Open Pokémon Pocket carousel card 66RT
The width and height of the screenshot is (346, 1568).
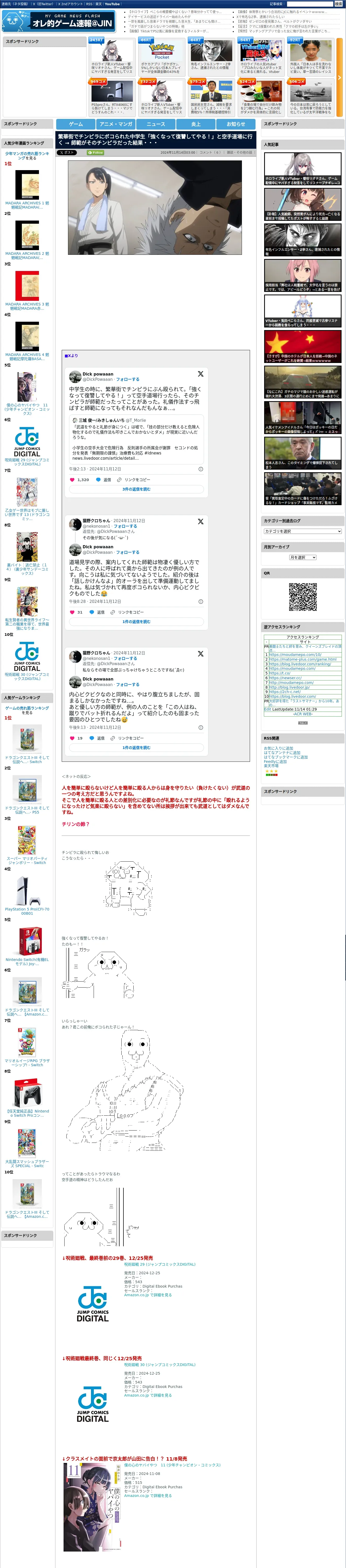pyautogui.click(x=161, y=57)
